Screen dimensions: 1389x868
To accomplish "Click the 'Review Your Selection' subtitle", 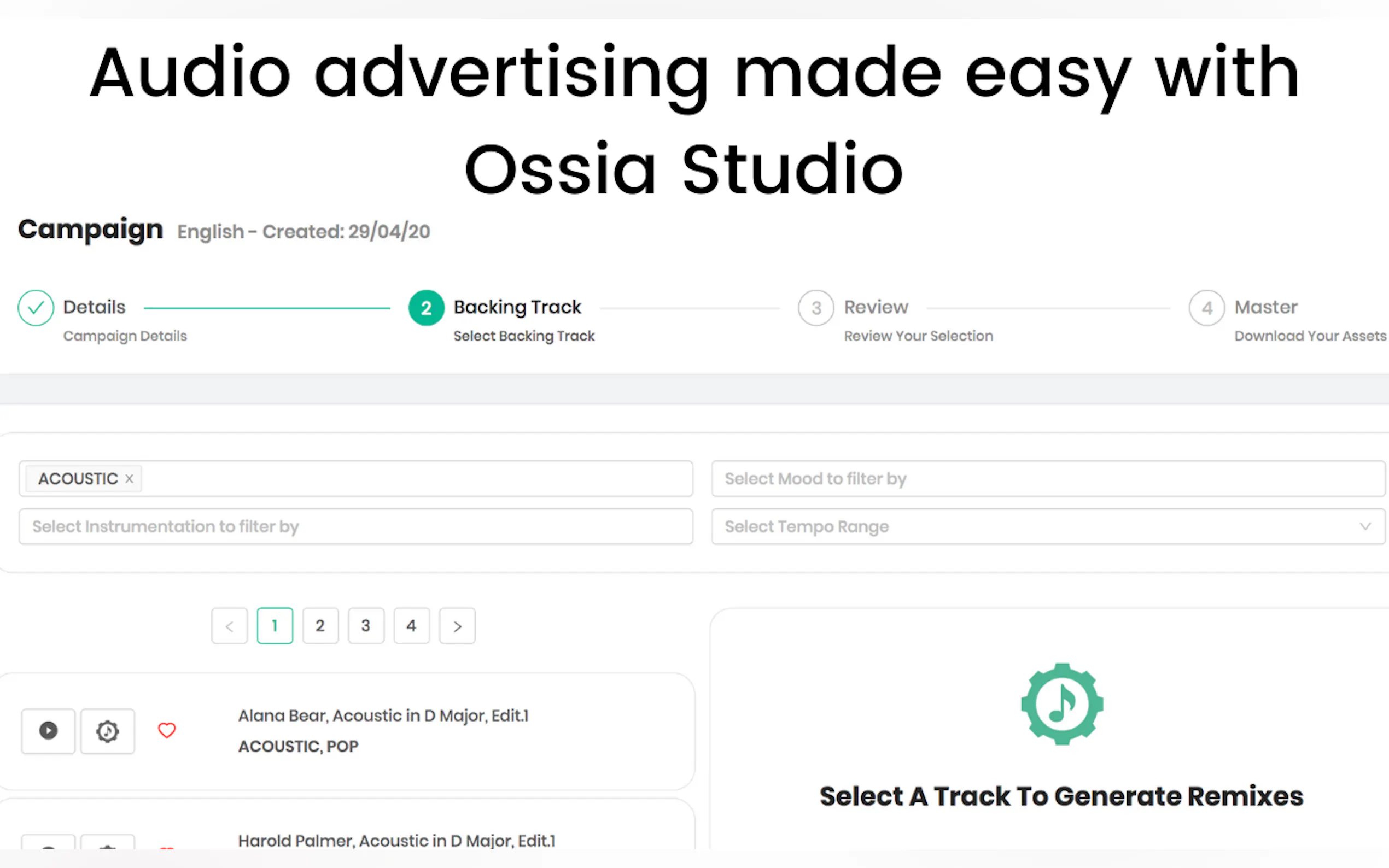I will tap(918, 336).
